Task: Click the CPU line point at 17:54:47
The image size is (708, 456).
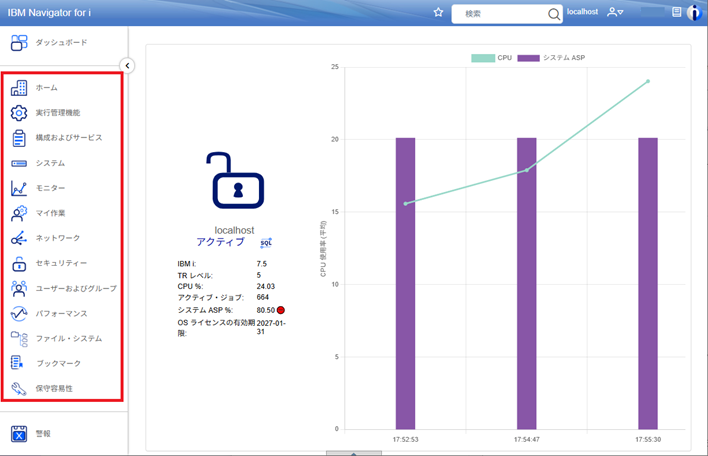Action: pos(526,170)
